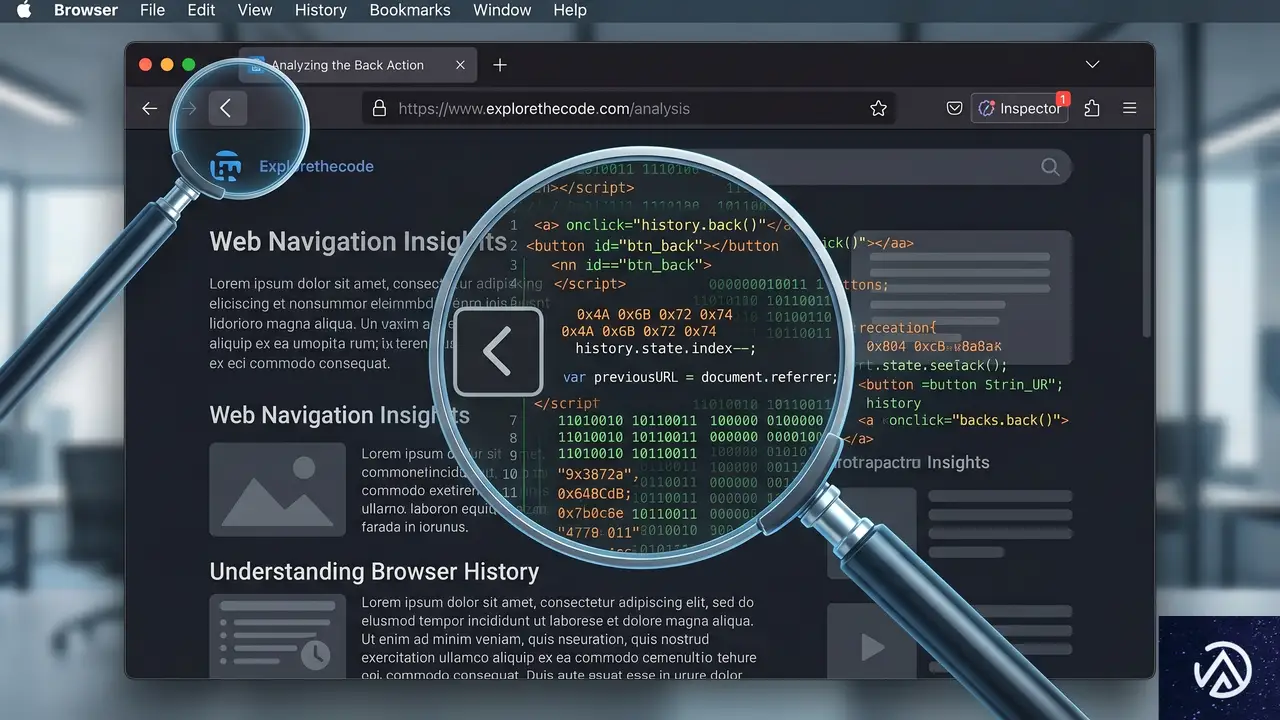Viewport: 1280px width, 720px height.
Task: Click the padlock site security icon
Action: [x=378, y=108]
